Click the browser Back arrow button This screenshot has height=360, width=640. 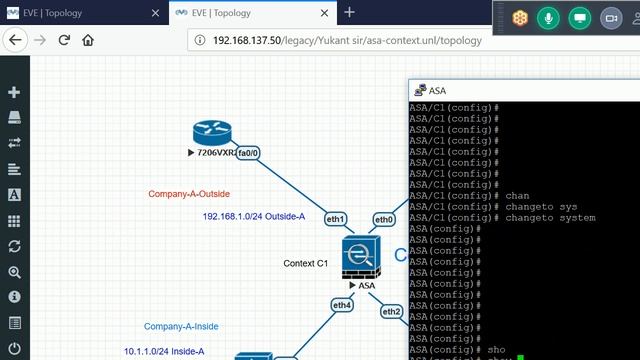tap(15, 40)
